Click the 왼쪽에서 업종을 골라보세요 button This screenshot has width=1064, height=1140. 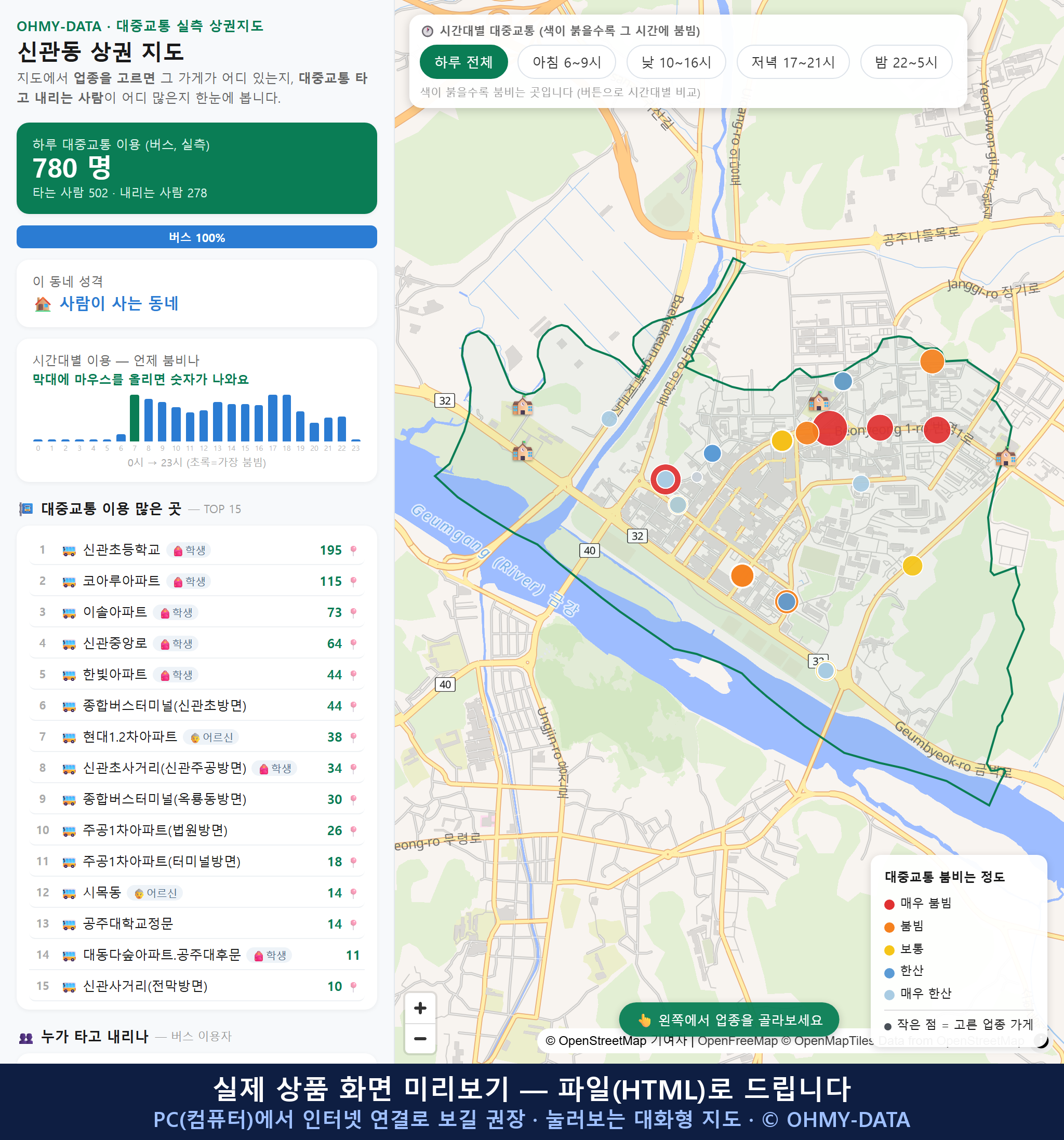tap(728, 1020)
